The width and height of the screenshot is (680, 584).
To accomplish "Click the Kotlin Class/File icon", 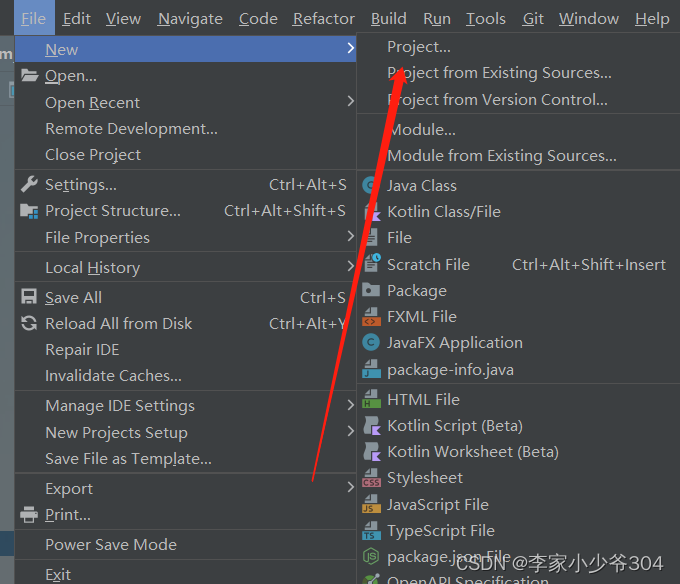I will pyautogui.click(x=372, y=212).
